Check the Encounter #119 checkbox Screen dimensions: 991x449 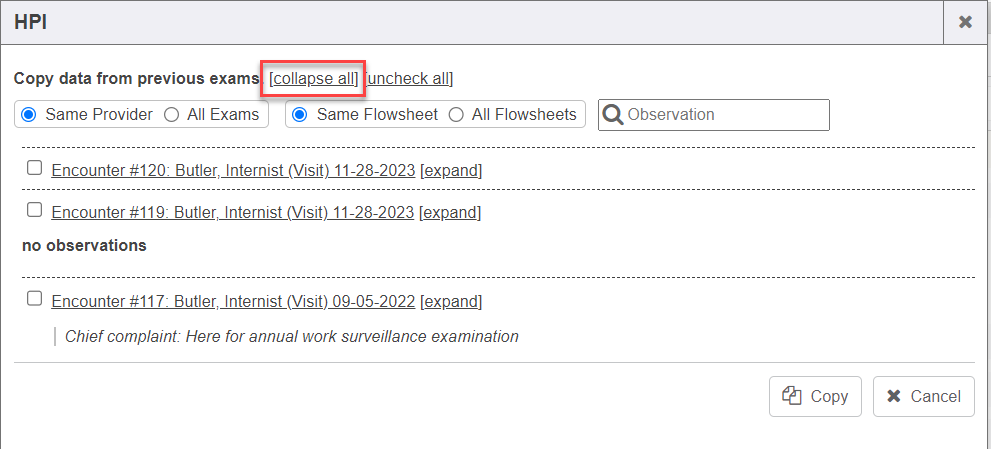pyautogui.click(x=35, y=210)
